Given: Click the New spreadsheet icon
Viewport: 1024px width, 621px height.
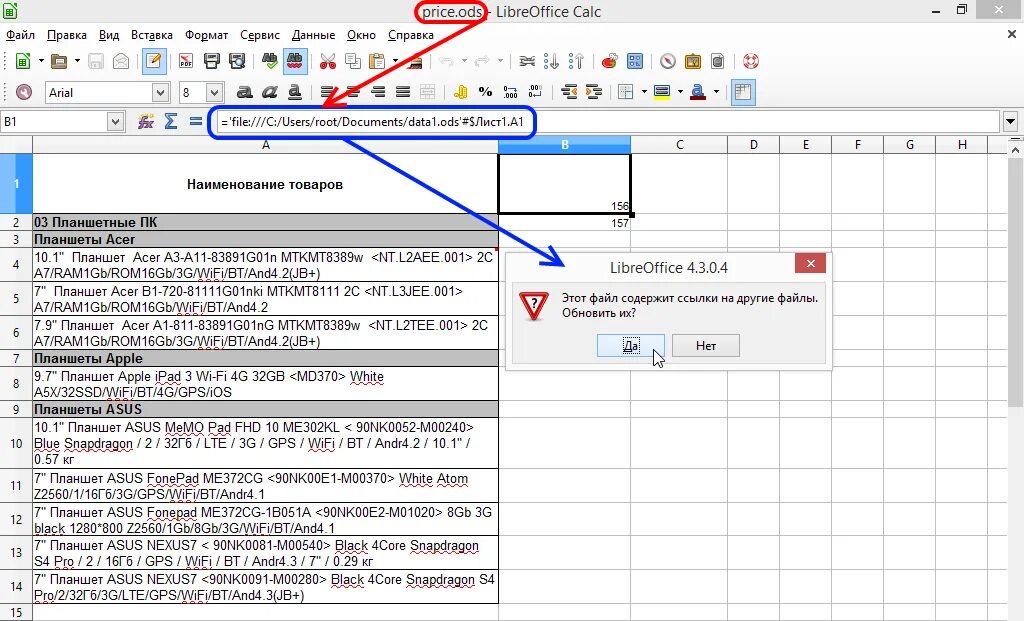Looking at the screenshot, I should (x=23, y=61).
